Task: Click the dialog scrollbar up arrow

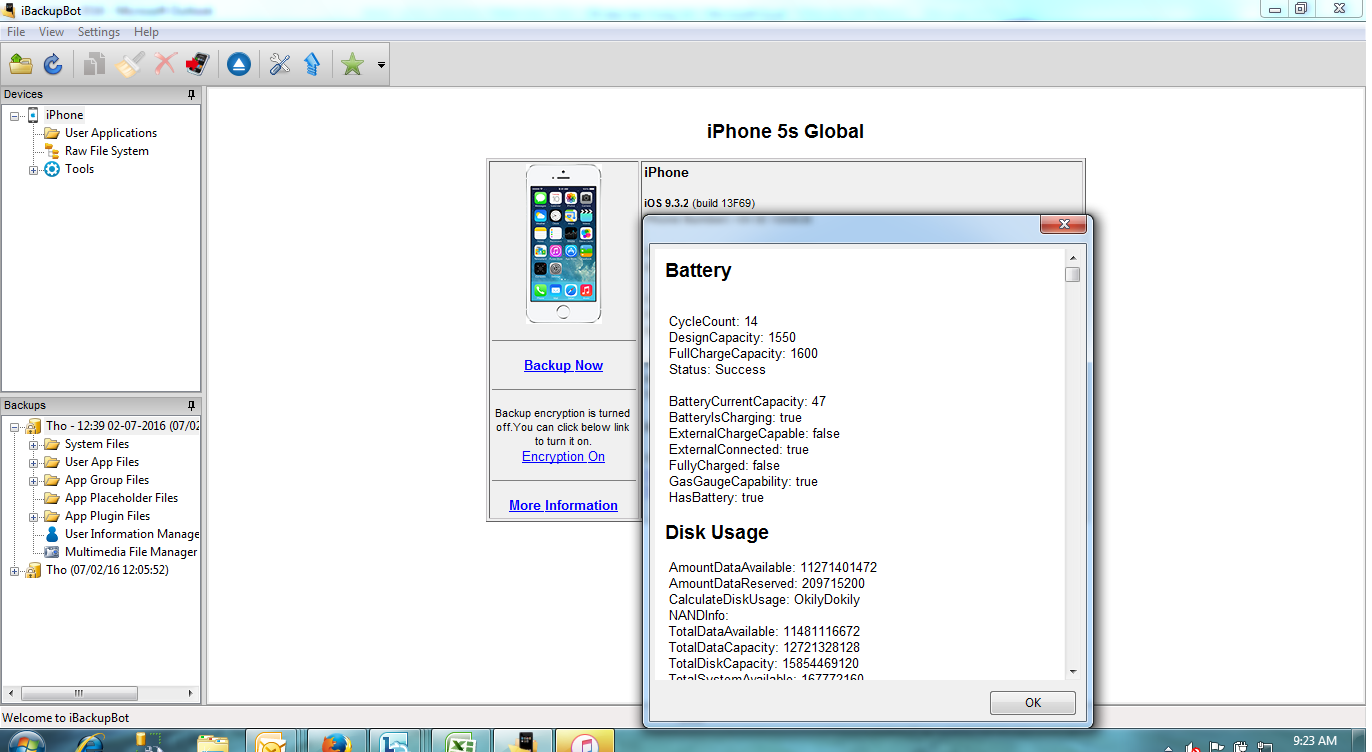Action: [x=1073, y=258]
